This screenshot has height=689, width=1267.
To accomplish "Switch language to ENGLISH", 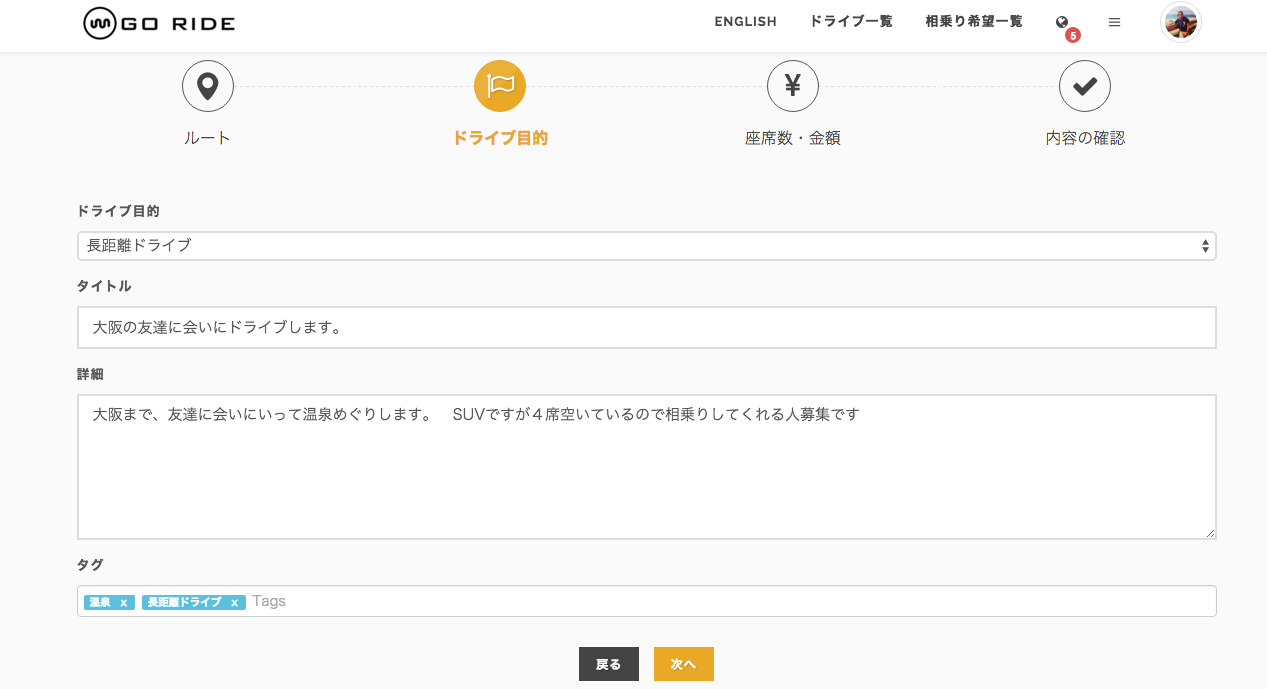I will tap(745, 22).
